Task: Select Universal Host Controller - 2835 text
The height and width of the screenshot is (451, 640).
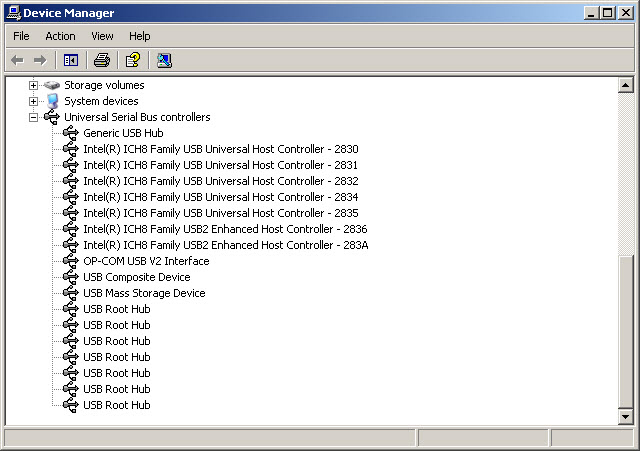Action: tap(221, 213)
